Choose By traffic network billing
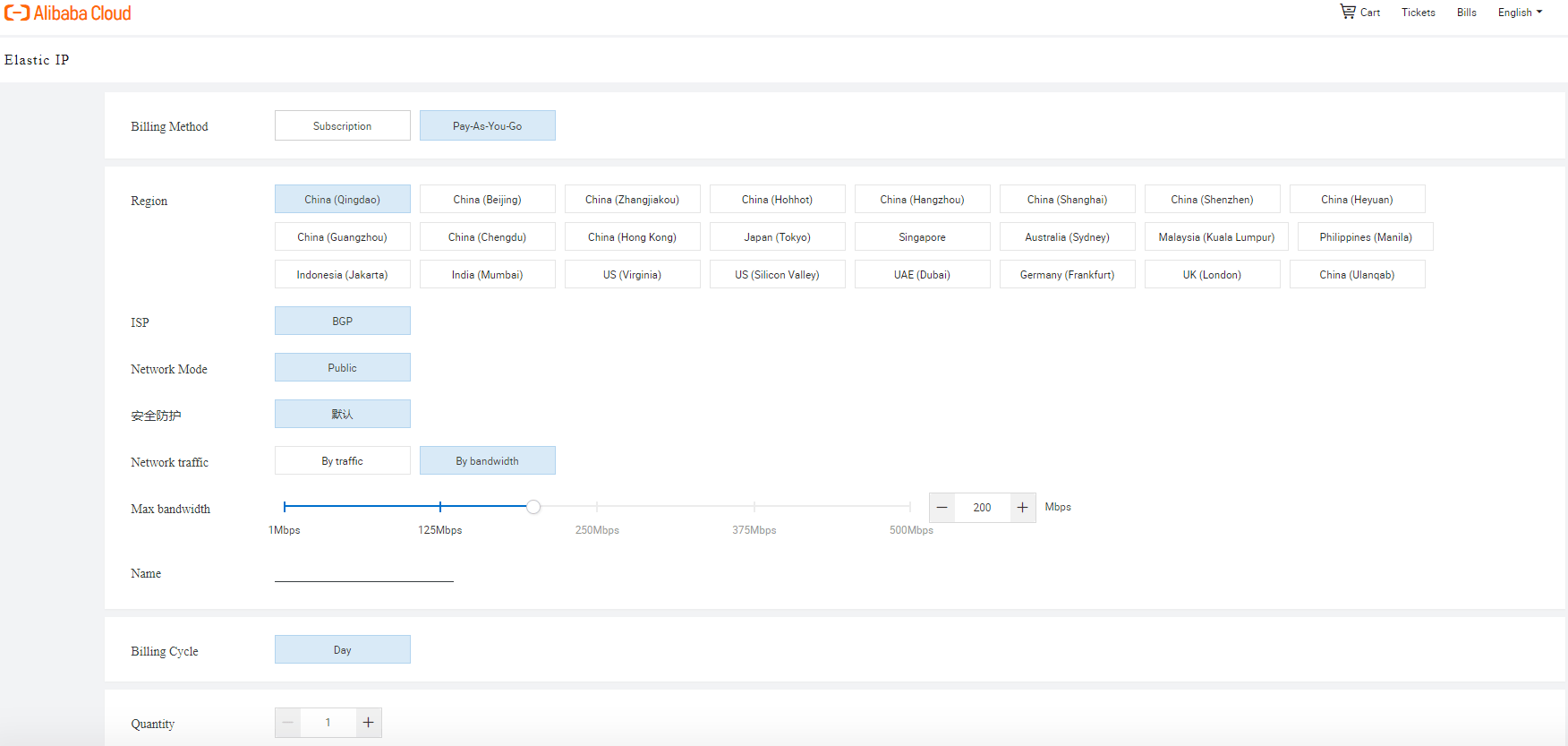Screen dimensions: 1568x746 (343, 460)
